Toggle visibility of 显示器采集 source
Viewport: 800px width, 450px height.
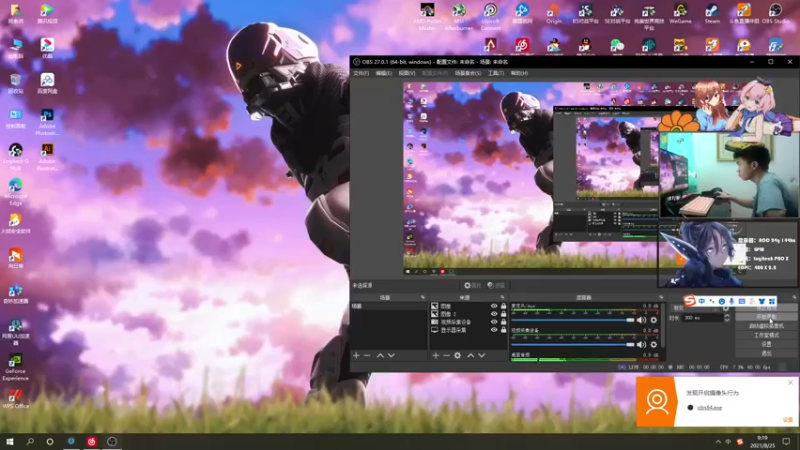(493, 330)
